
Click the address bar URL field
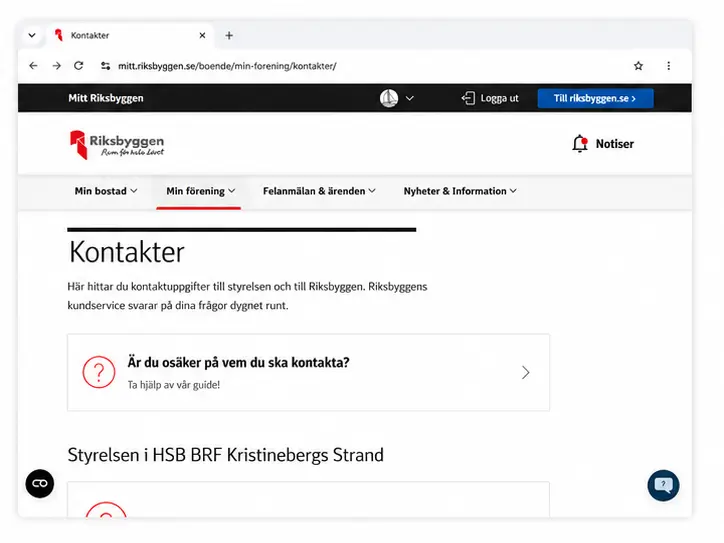pos(227,66)
